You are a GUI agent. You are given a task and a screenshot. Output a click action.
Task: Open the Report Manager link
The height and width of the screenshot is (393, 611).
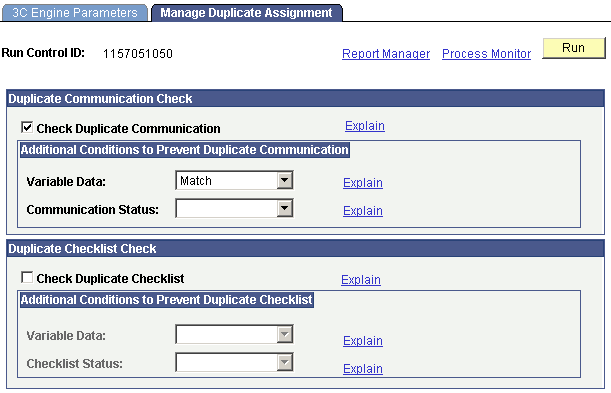pos(386,53)
